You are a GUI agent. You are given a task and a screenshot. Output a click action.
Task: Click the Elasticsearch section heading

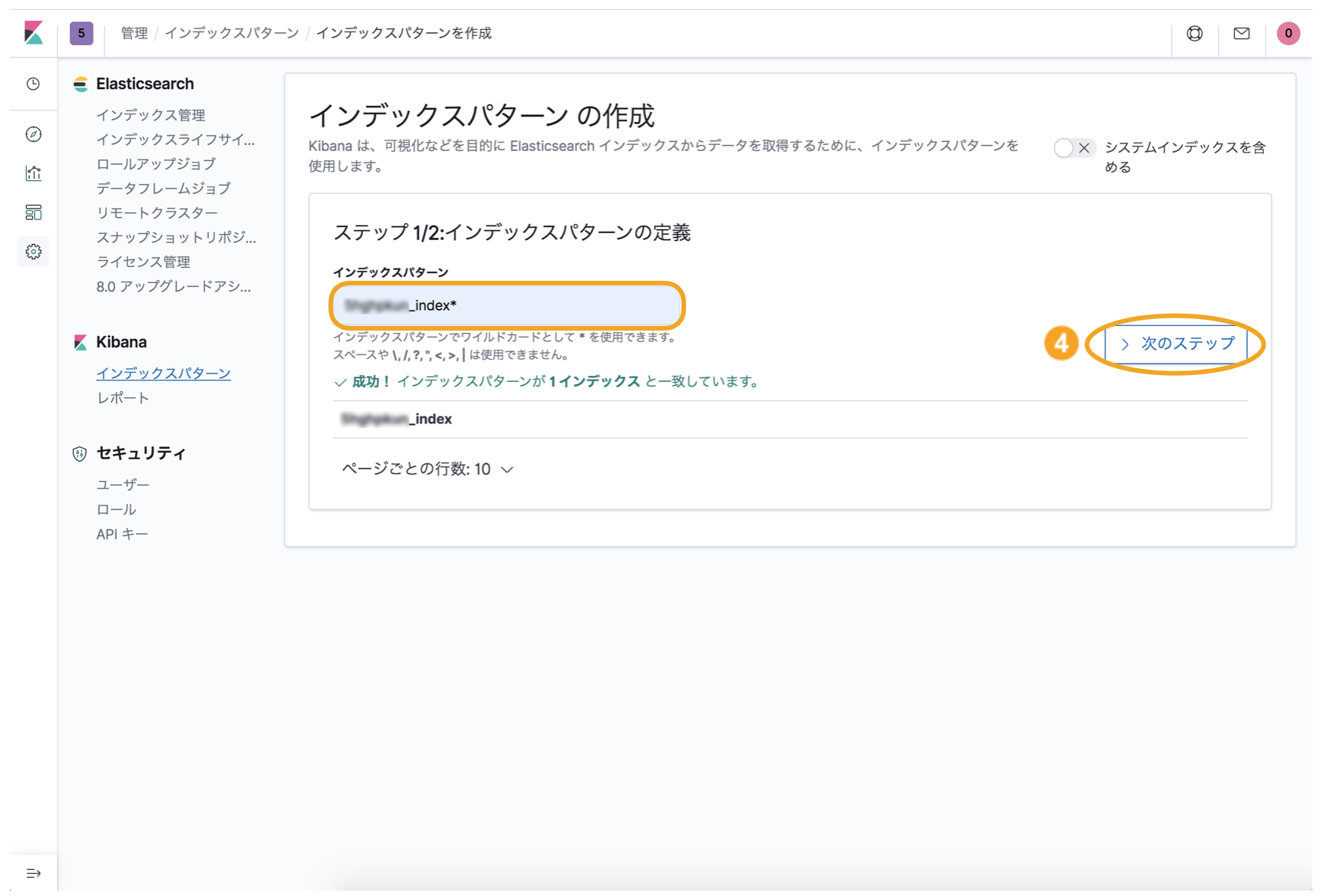tap(145, 84)
